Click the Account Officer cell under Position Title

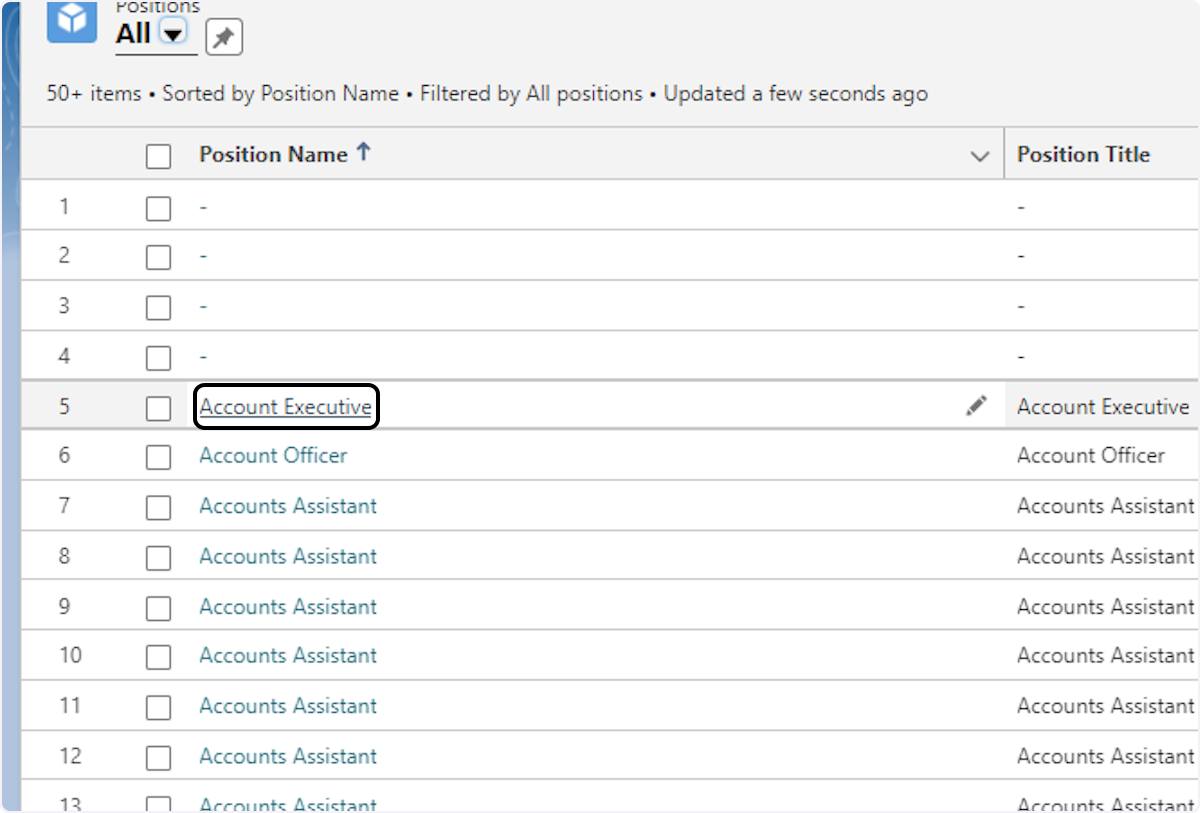tap(1090, 456)
